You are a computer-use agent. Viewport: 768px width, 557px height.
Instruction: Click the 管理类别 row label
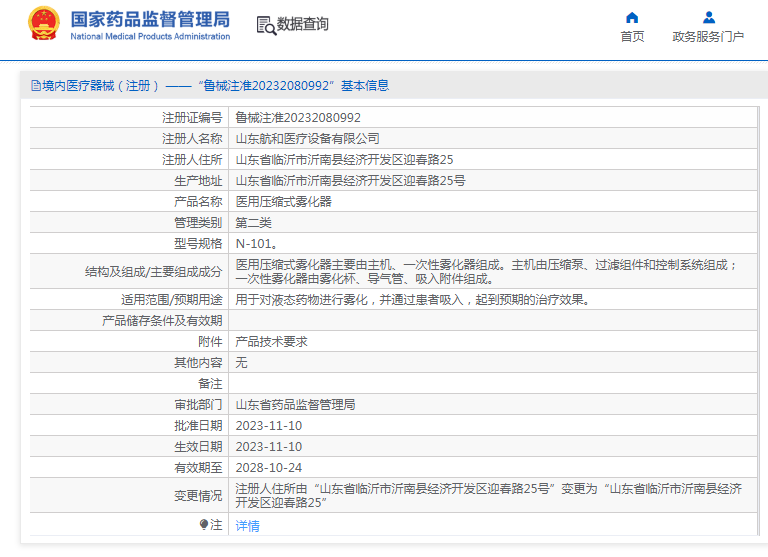tap(198, 223)
